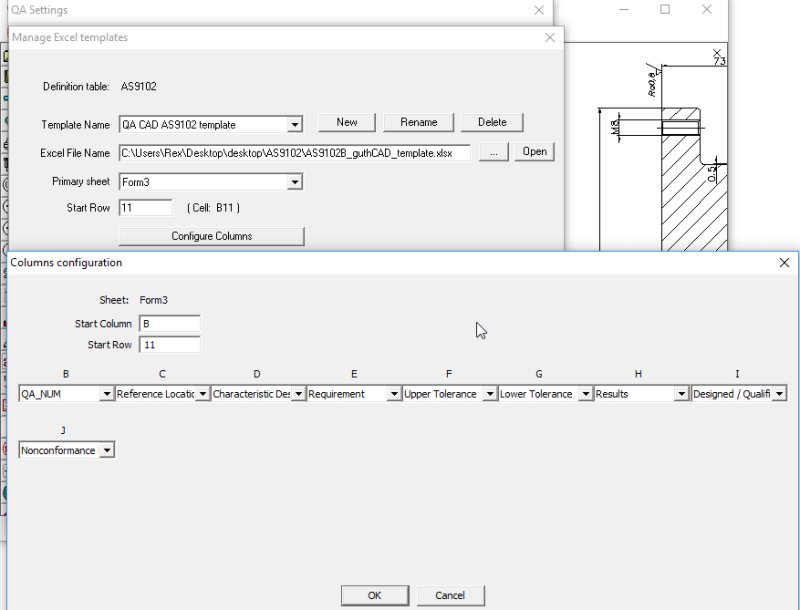Open the Requirement column dropdown
800x610 pixels.
coord(393,394)
